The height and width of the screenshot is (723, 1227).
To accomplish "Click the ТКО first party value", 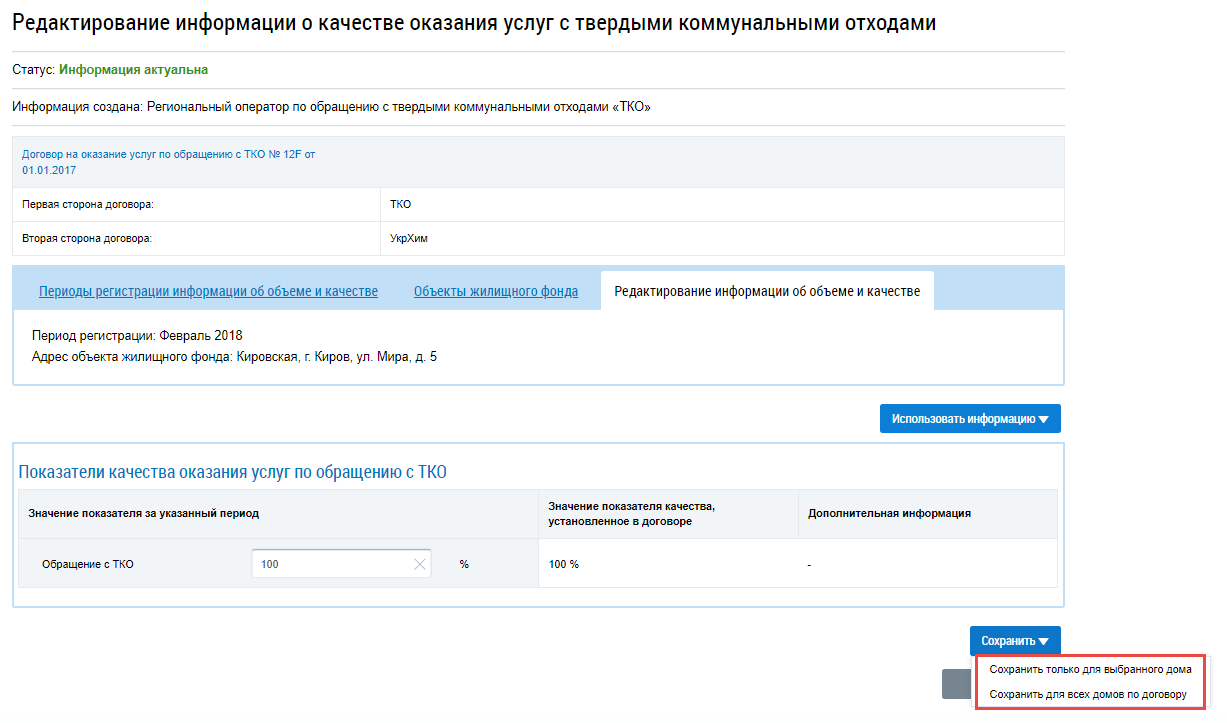I will 400,205.
